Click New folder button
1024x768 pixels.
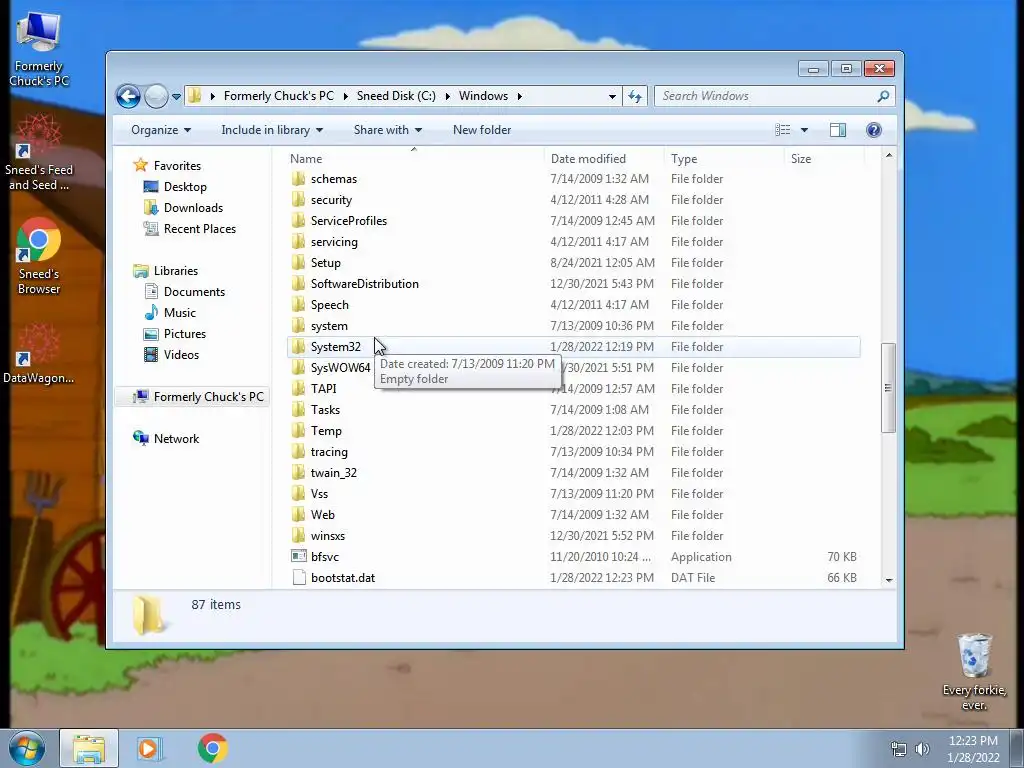coord(482,130)
